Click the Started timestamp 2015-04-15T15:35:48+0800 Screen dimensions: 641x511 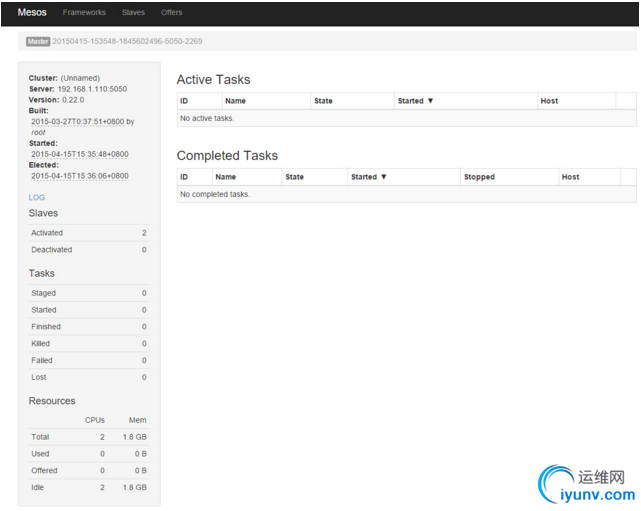tap(80, 155)
